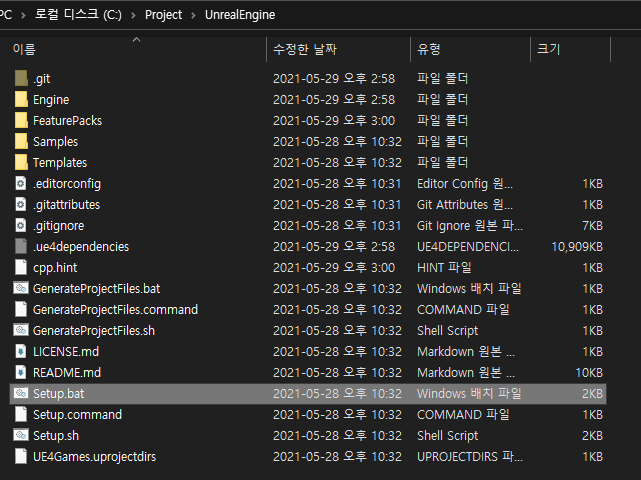The image size is (641, 480).
Task: Select the Setup.command file name
Action: (77, 415)
